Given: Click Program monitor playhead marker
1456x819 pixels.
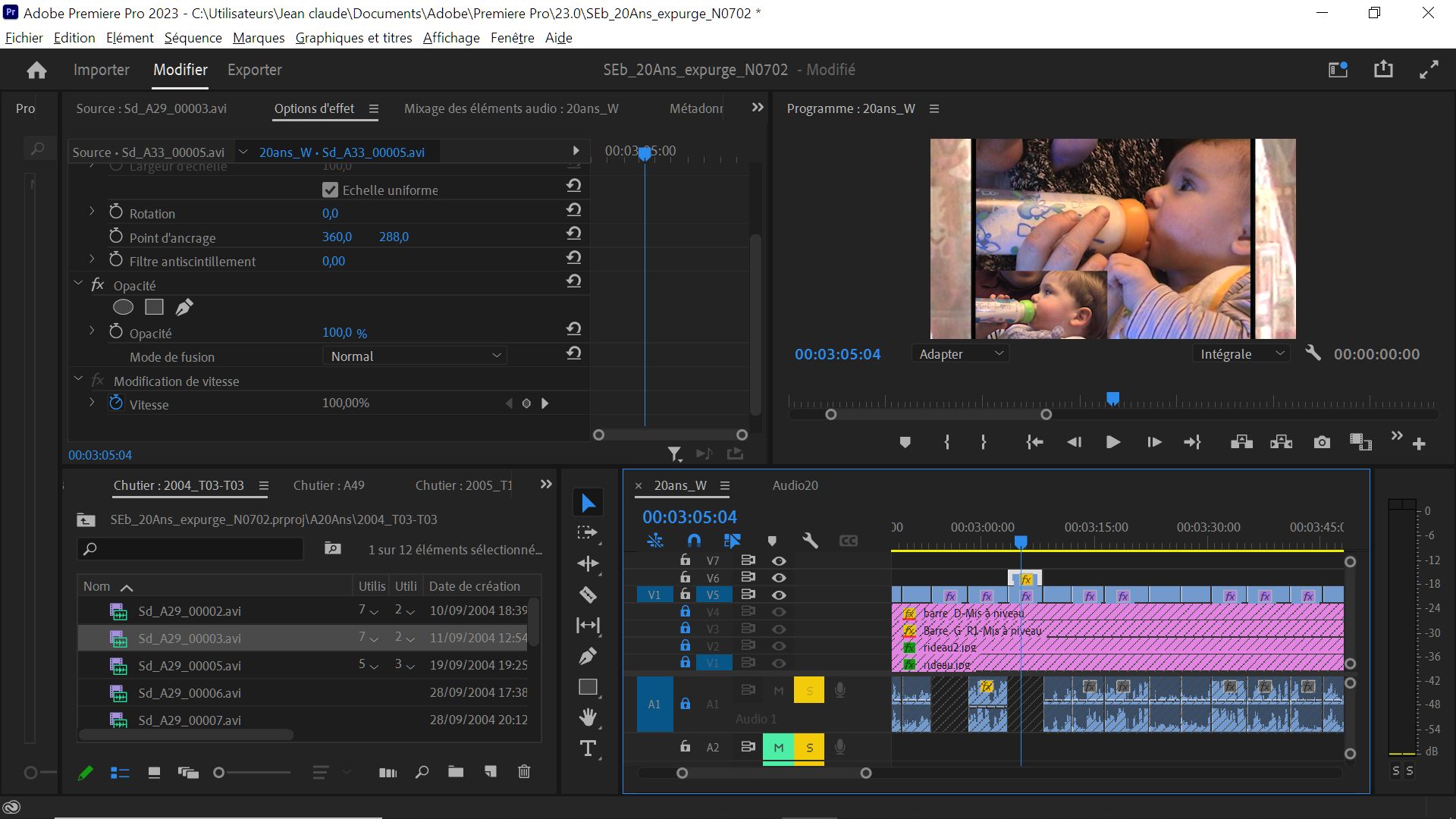Looking at the screenshot, I should pos(1112,398).
